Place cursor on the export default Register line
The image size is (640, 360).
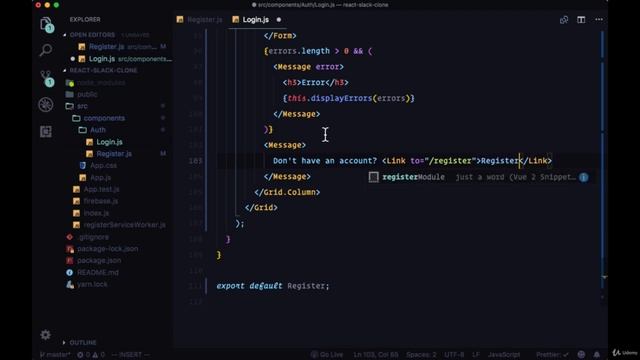click(273, 286)
